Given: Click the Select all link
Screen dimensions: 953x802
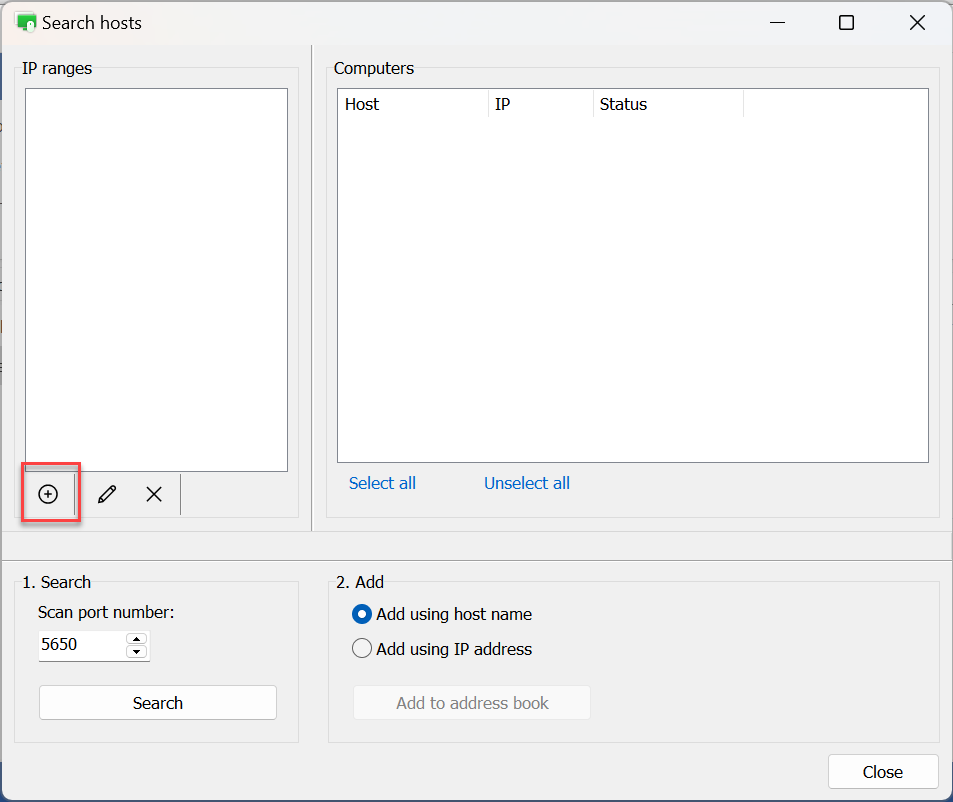Looking at the screenshot, I should tap(382, 483).
